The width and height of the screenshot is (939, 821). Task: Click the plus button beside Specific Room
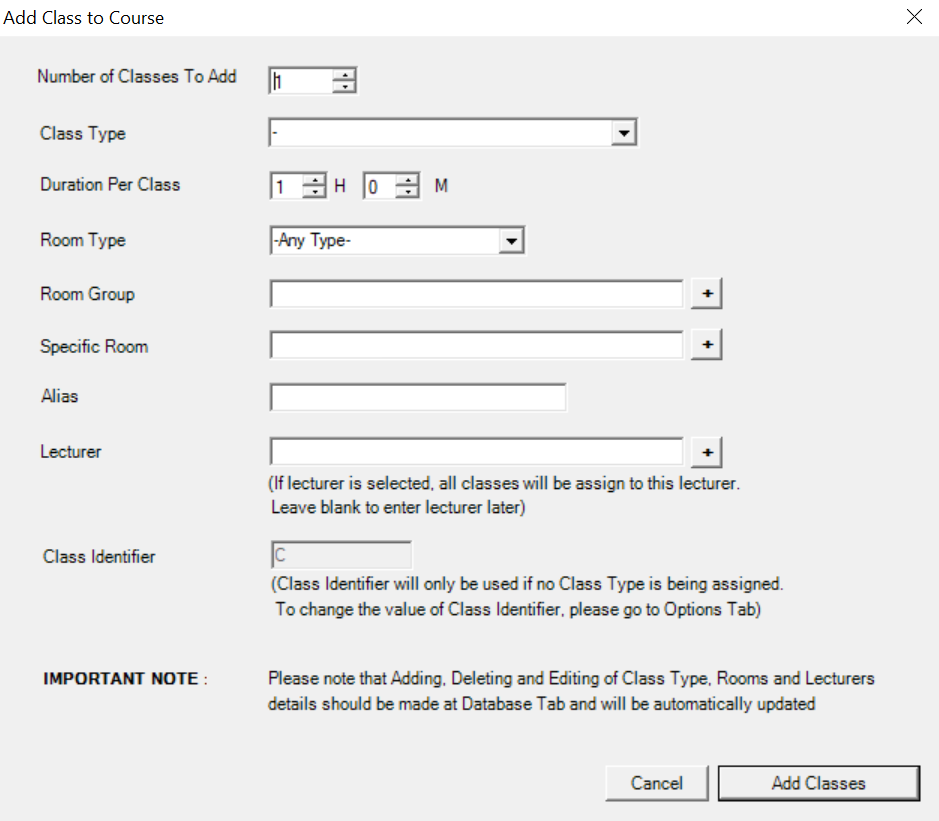(707, 345)
